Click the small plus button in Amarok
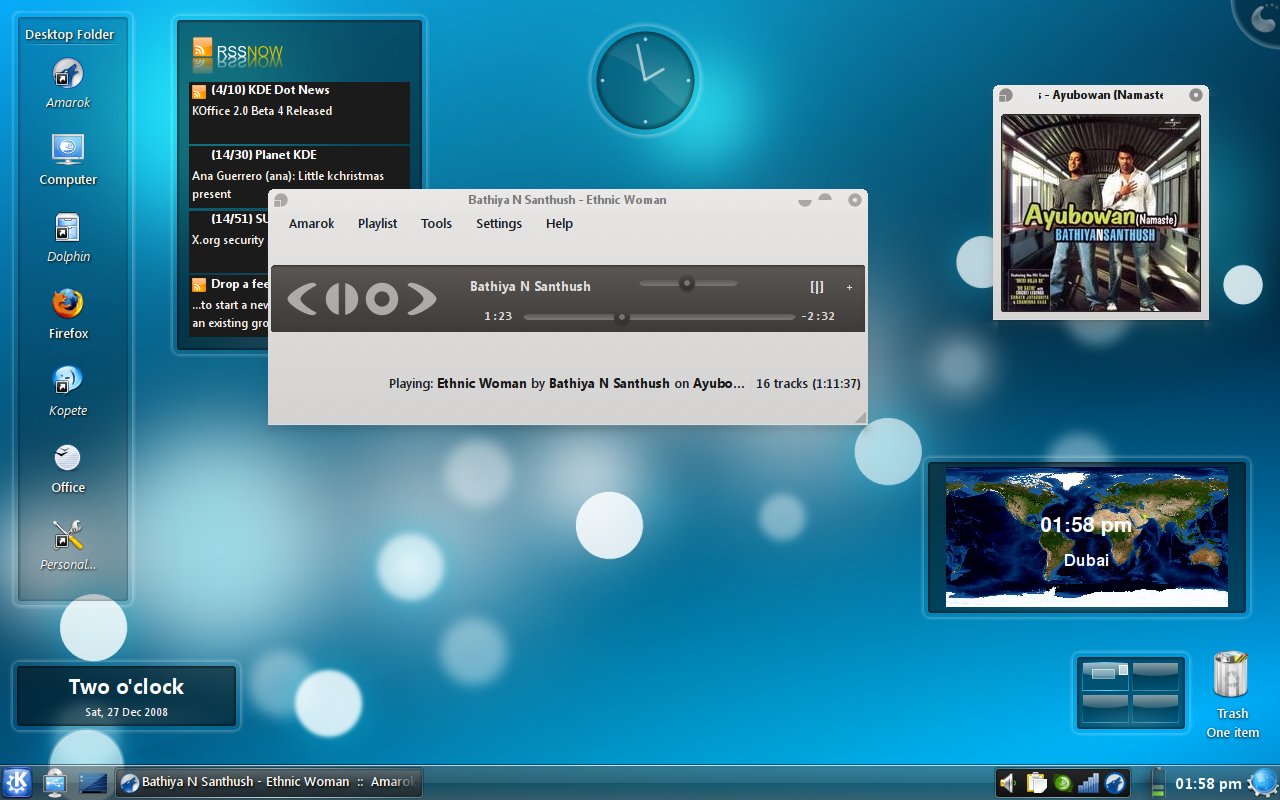 (x=849, y=288)
